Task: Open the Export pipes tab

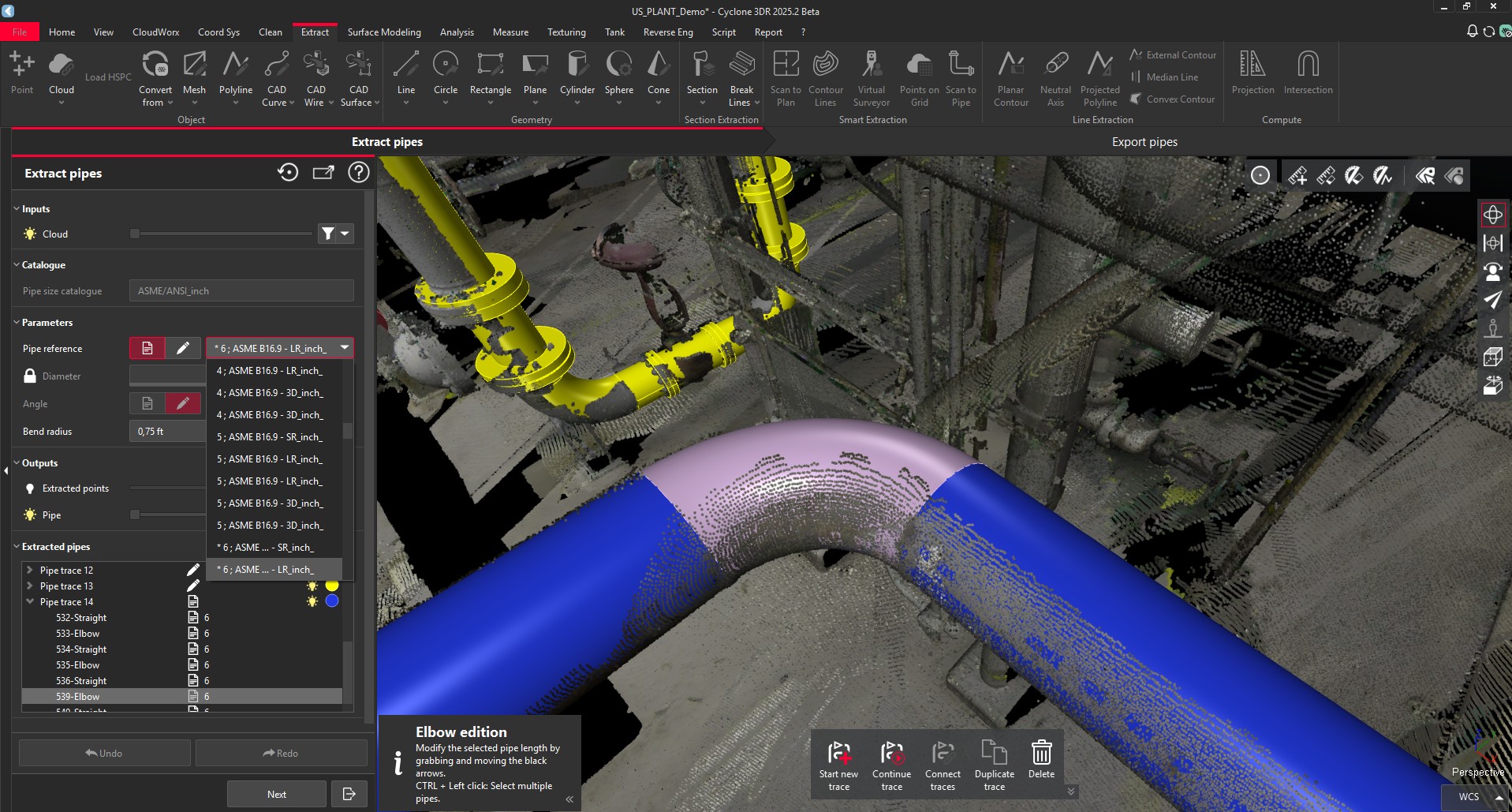Action: [1144, 142]
